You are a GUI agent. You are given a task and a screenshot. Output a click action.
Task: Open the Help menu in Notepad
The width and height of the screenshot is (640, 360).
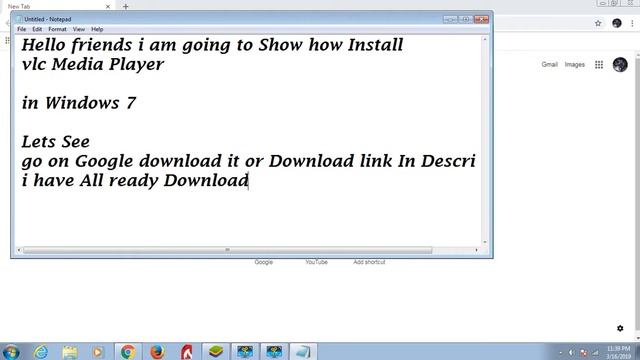click(97, 29)
